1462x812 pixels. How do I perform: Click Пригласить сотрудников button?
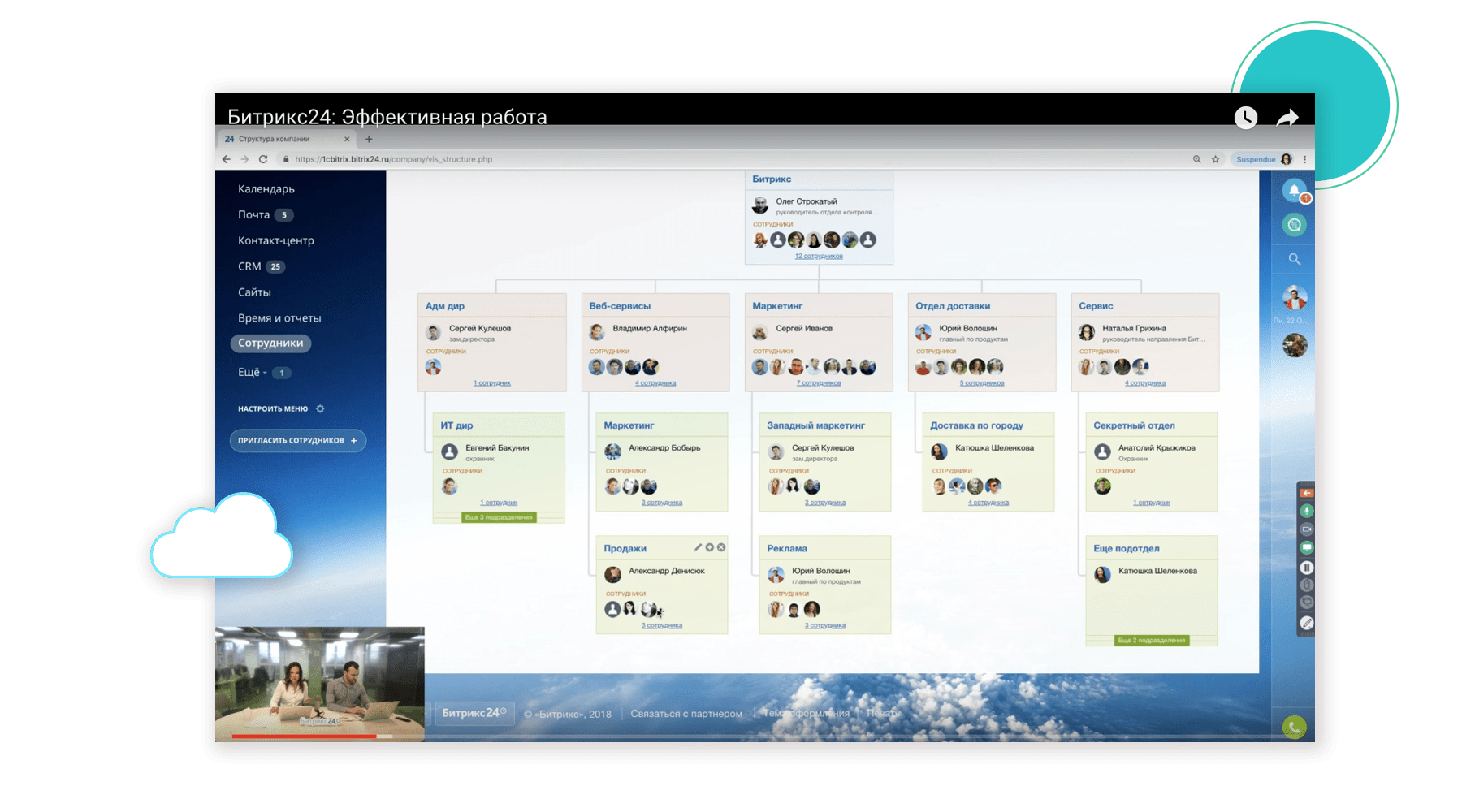click(297, 441)
